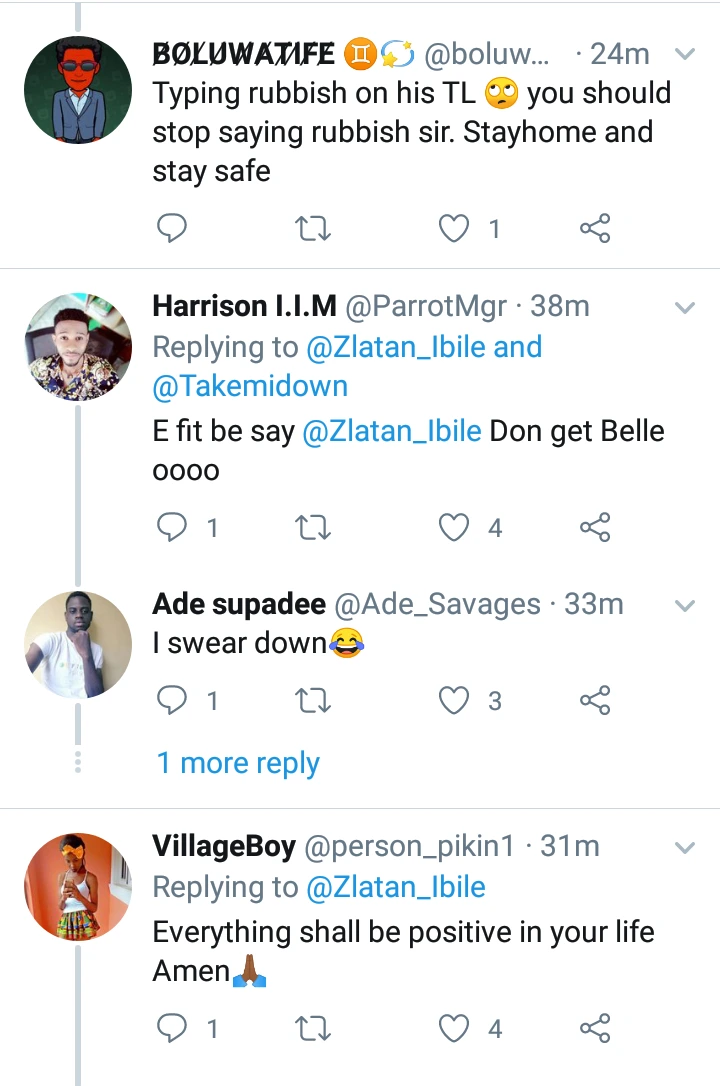Open @Zlatan_Ibile mention in Harrison's tweet text

point(391,432)
